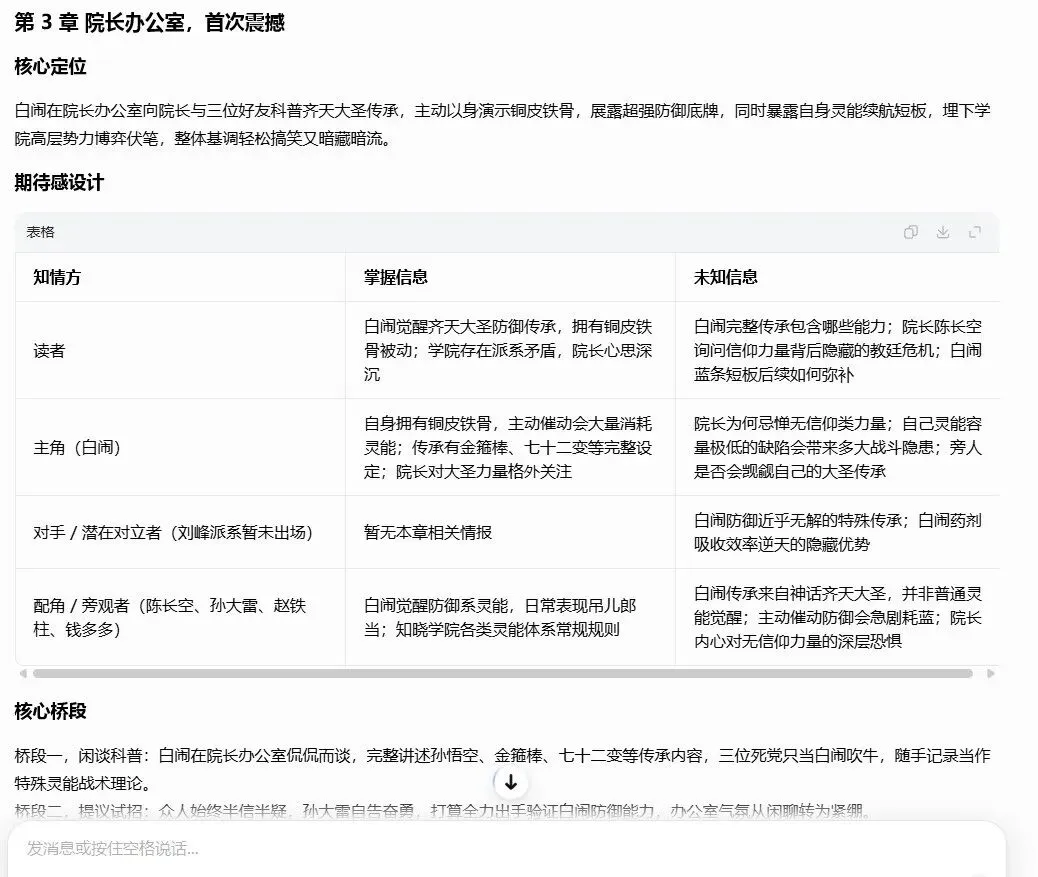Click the cell 暂无本章相关情报
This screenshot has height=877, width=1038.
coord(510,532)
